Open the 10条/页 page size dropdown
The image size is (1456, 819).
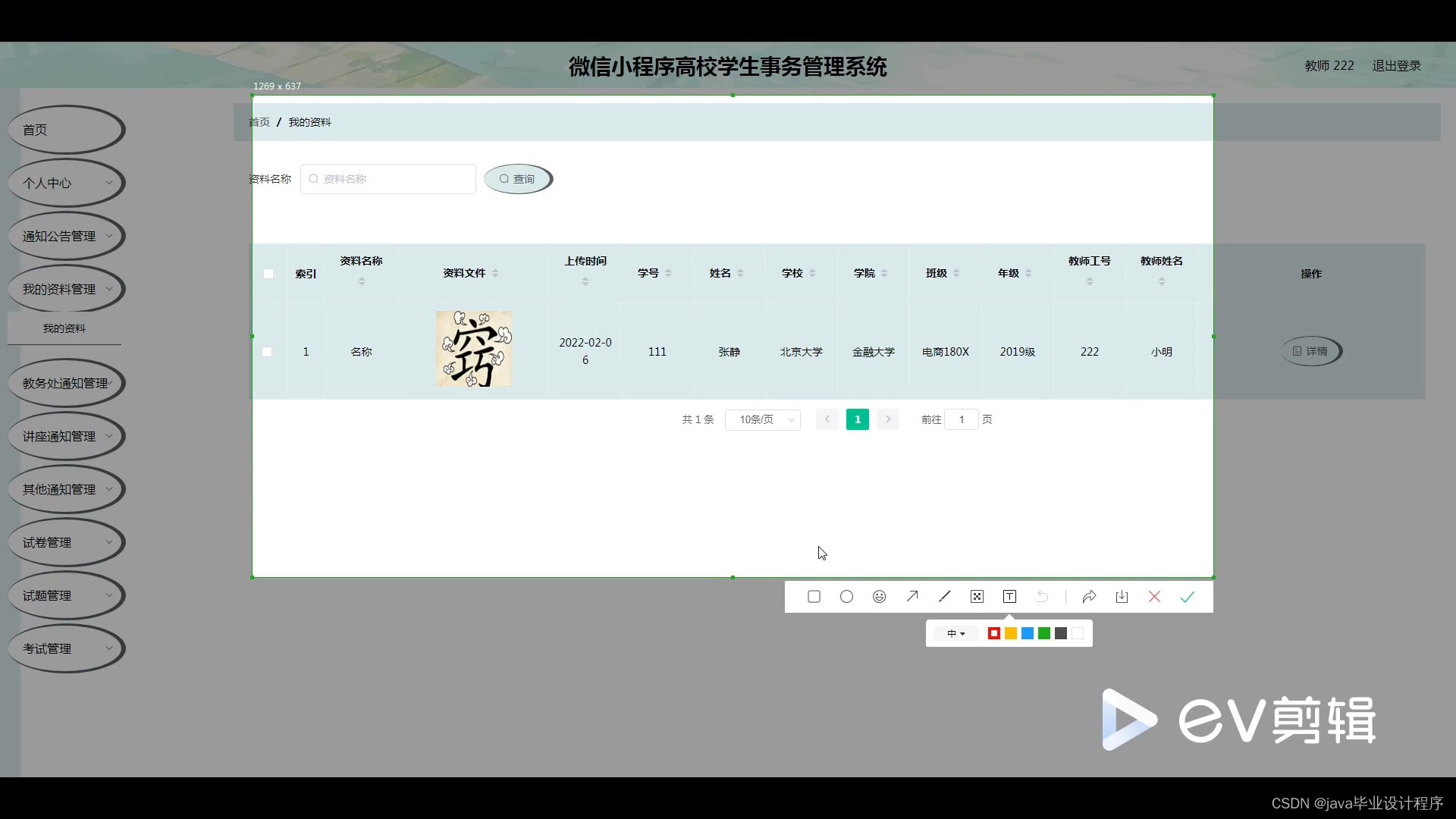[x=762, y=419]
